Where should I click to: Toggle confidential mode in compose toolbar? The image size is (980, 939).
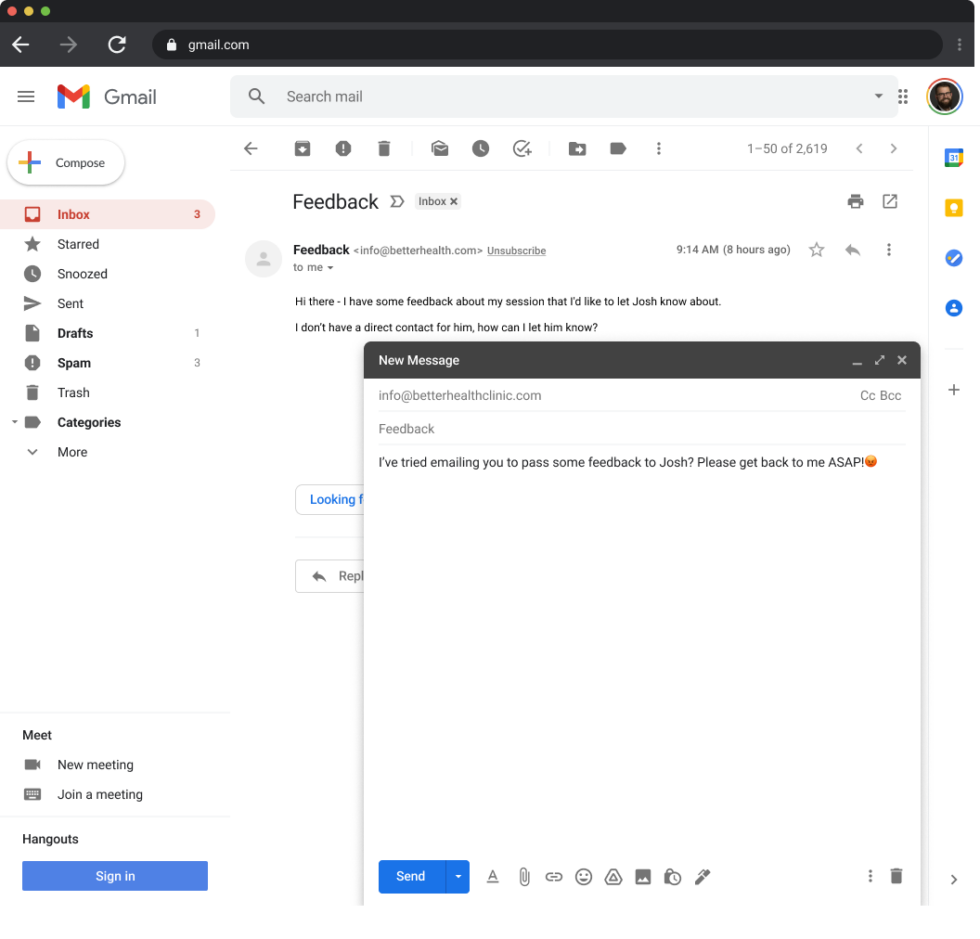pos(673,877)
